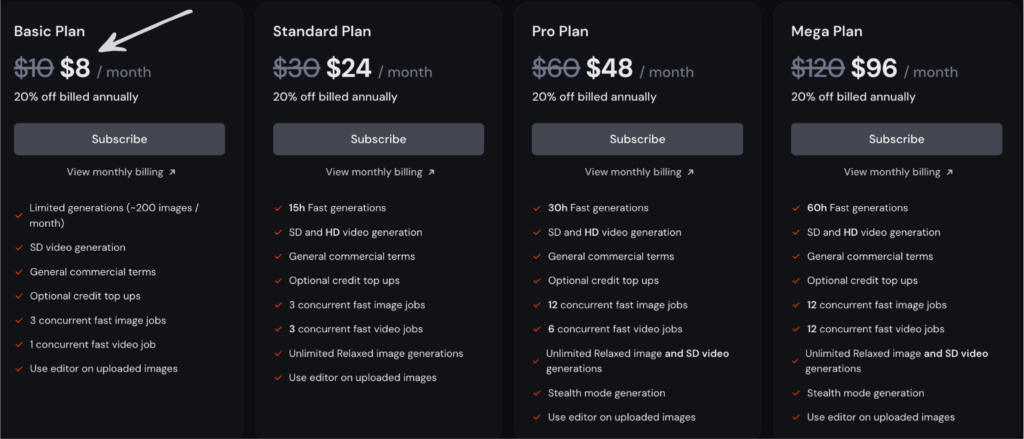The width and height of the screenshot is (1024, 439).
Task: Click the Standard Plan $24 price
Action: tap(349, 69)
